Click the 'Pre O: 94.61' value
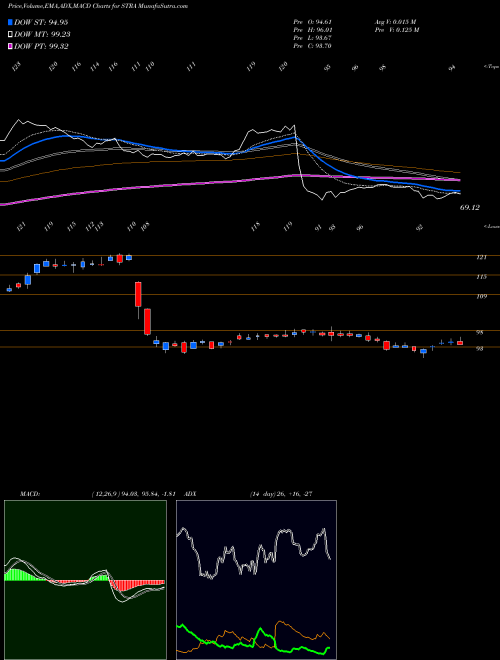Viewport: 500px width, 660px height. pos(313,22)
